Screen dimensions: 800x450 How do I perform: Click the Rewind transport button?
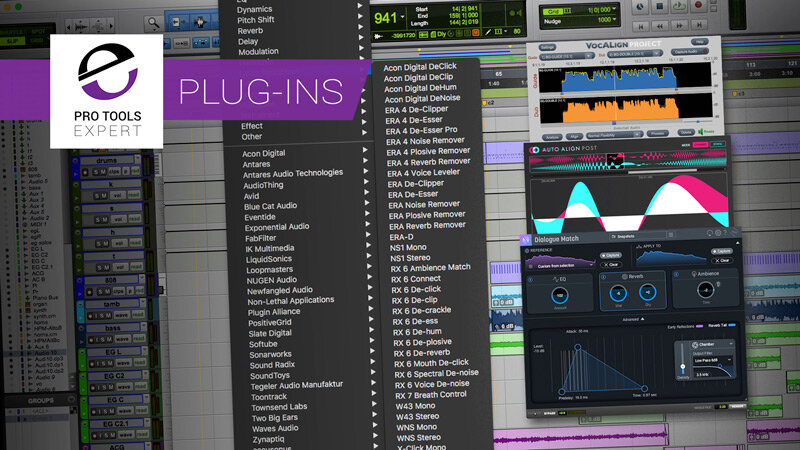click(660, 26)
